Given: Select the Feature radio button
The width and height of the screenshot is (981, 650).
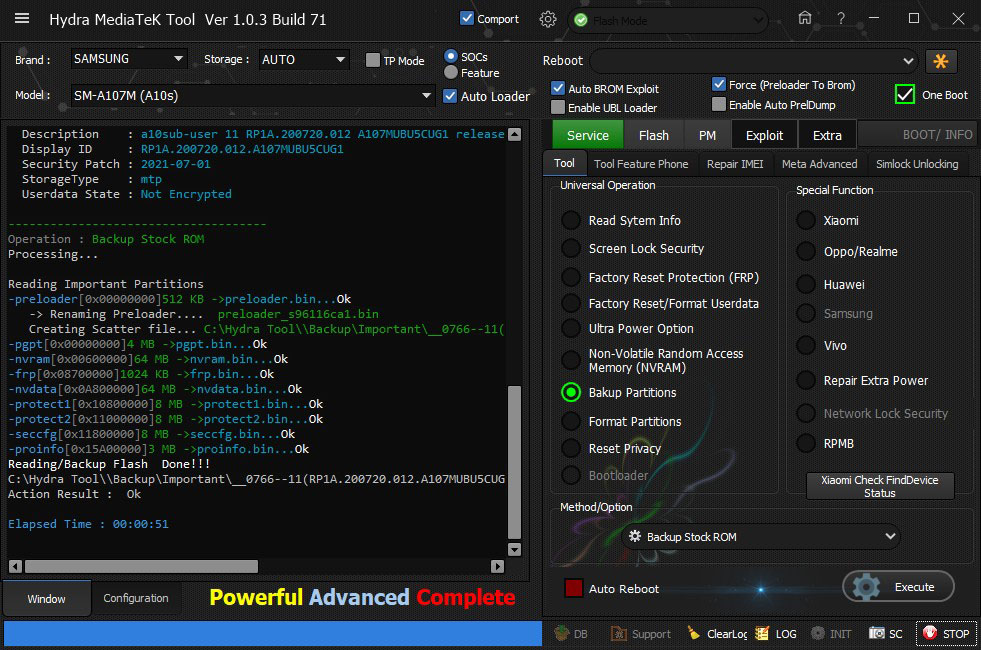Looking at the screenshot, I should tap(450, 73).
